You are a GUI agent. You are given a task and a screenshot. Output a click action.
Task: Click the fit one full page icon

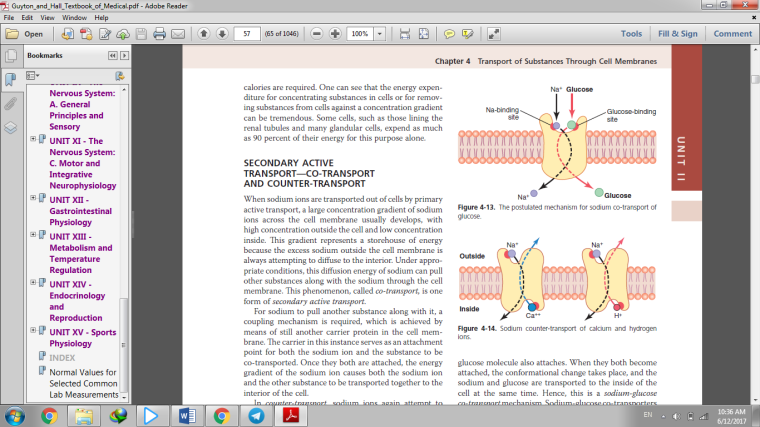pos(424,34)
